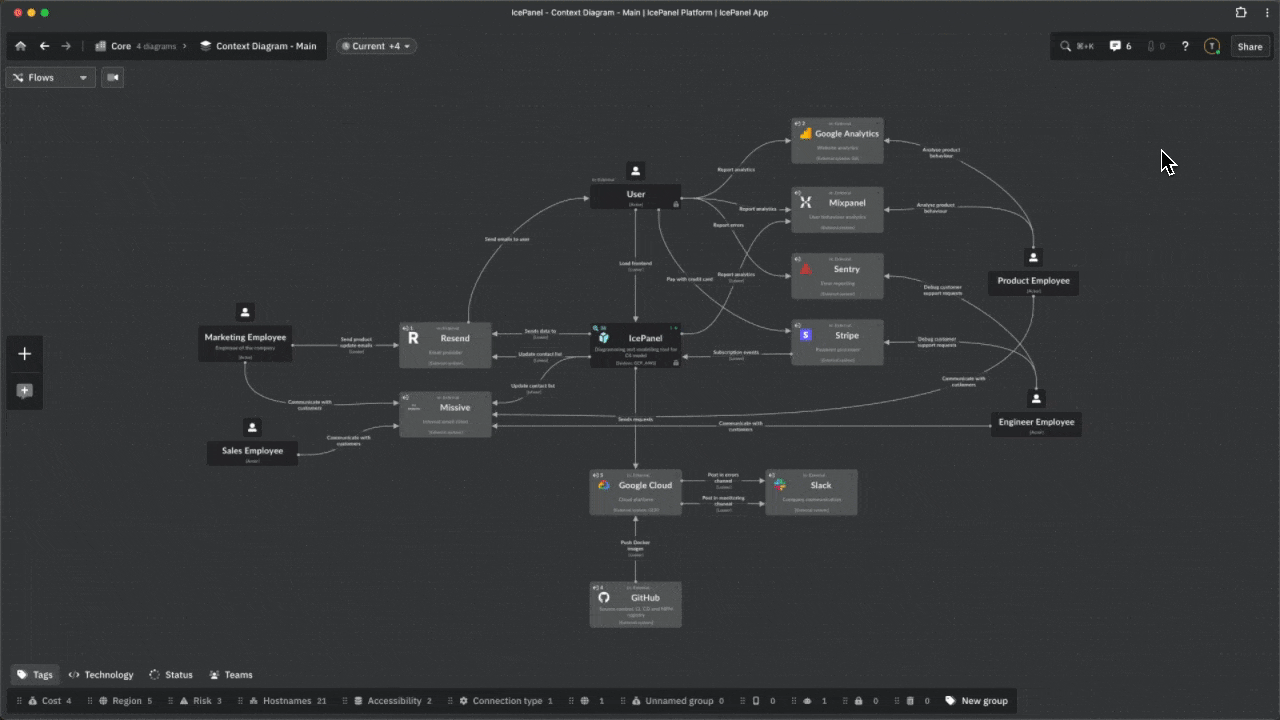
Task: Switch to the Teams tab
Action: 231,675
